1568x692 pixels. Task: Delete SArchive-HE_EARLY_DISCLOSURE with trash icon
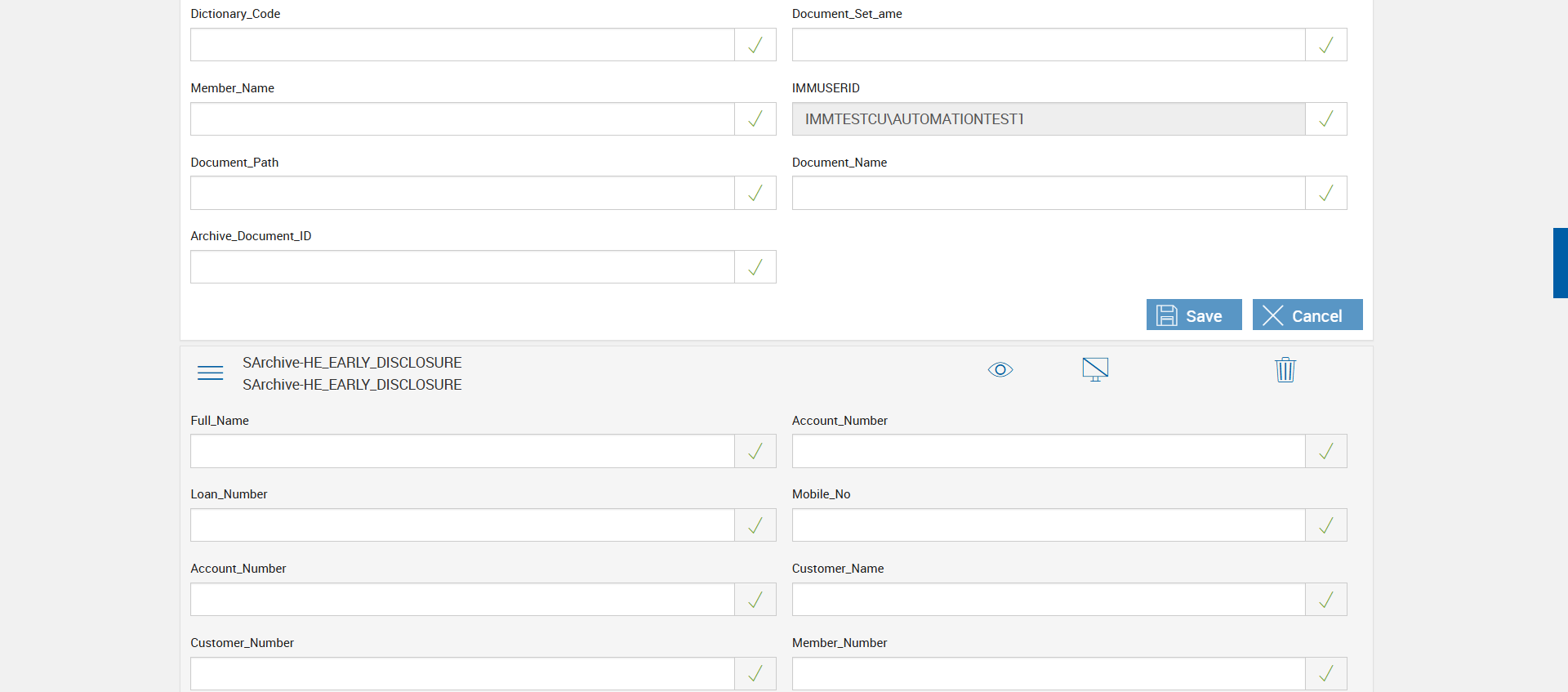coord(1285,370)
